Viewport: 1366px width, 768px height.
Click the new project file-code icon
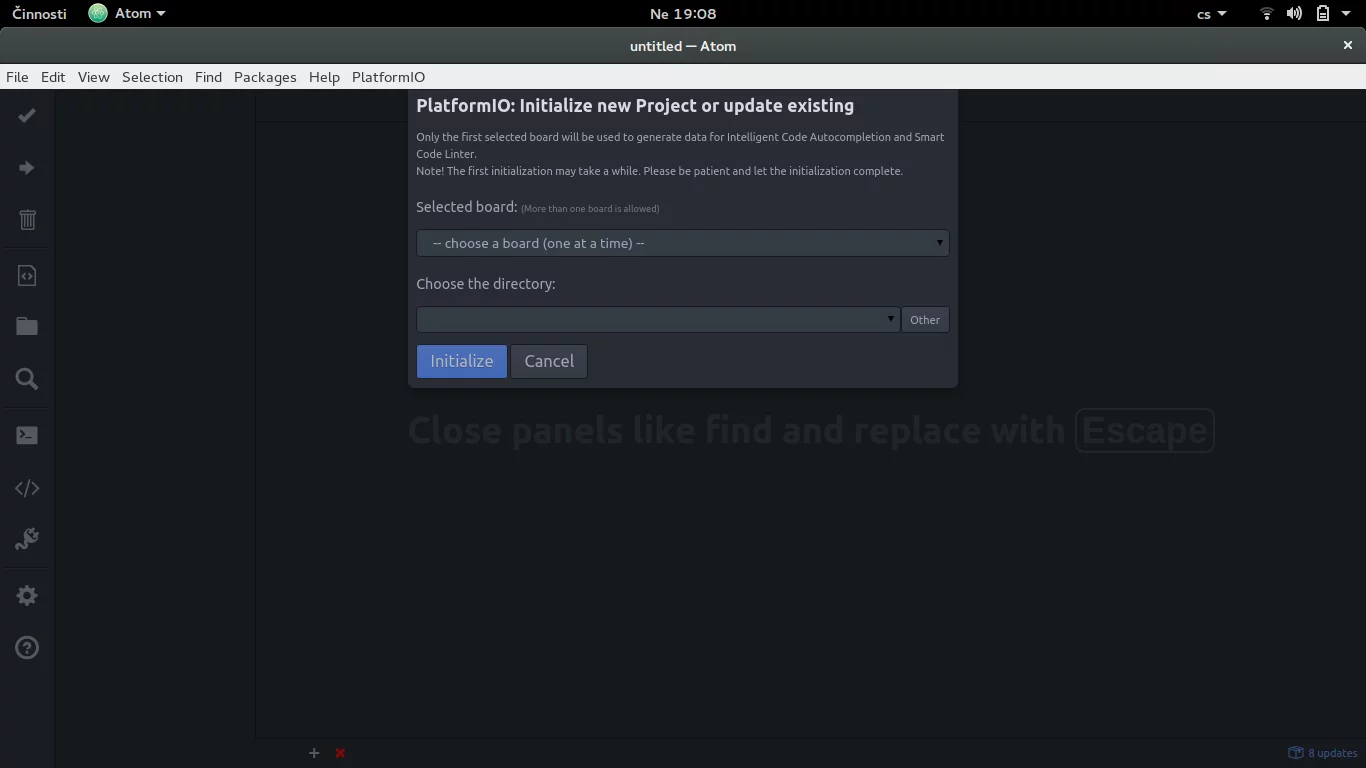click(27, 276)
